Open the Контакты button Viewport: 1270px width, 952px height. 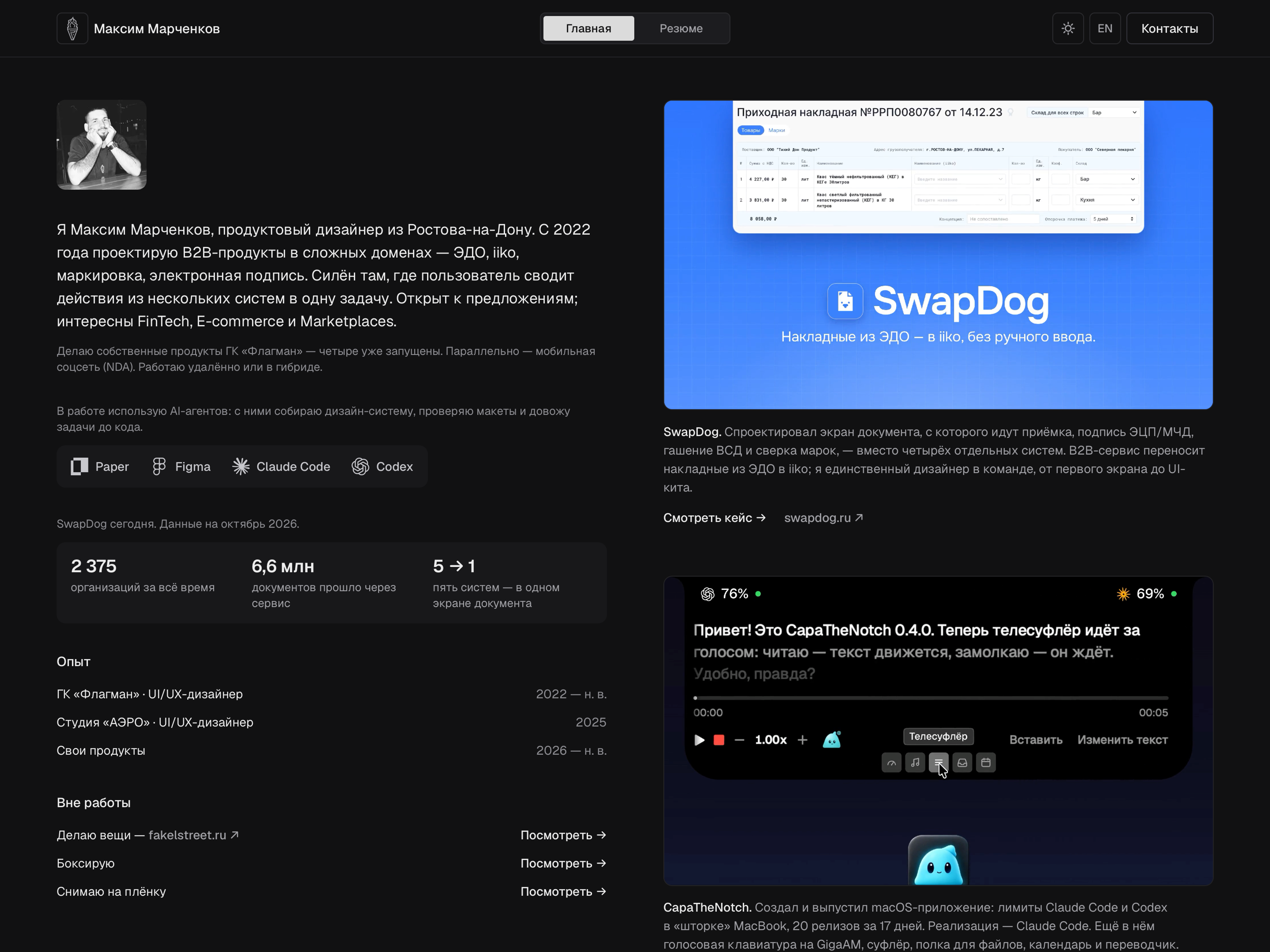tap(1169, 28)
